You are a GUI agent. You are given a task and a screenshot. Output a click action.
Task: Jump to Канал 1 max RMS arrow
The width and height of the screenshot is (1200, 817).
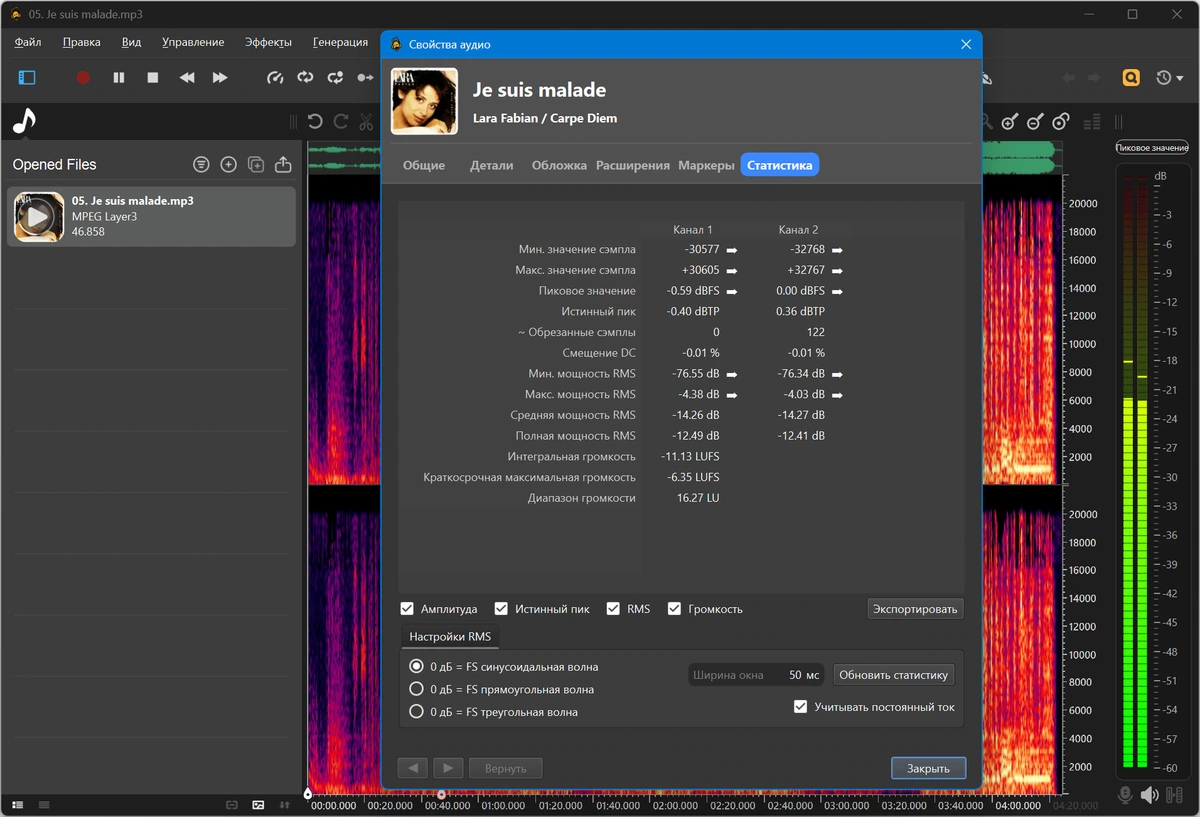click(731, 394)
